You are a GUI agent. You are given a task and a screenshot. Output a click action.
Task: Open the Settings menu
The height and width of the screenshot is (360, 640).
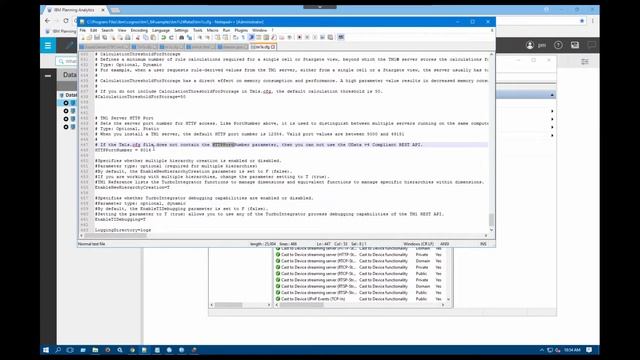click(x=181, y=30)
